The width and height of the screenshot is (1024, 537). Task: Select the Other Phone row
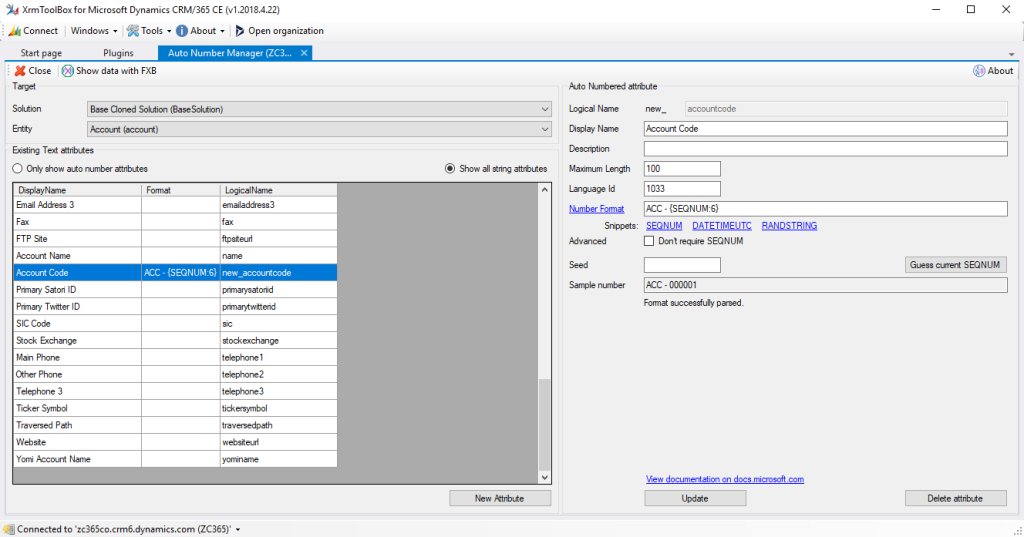[175, 374]
